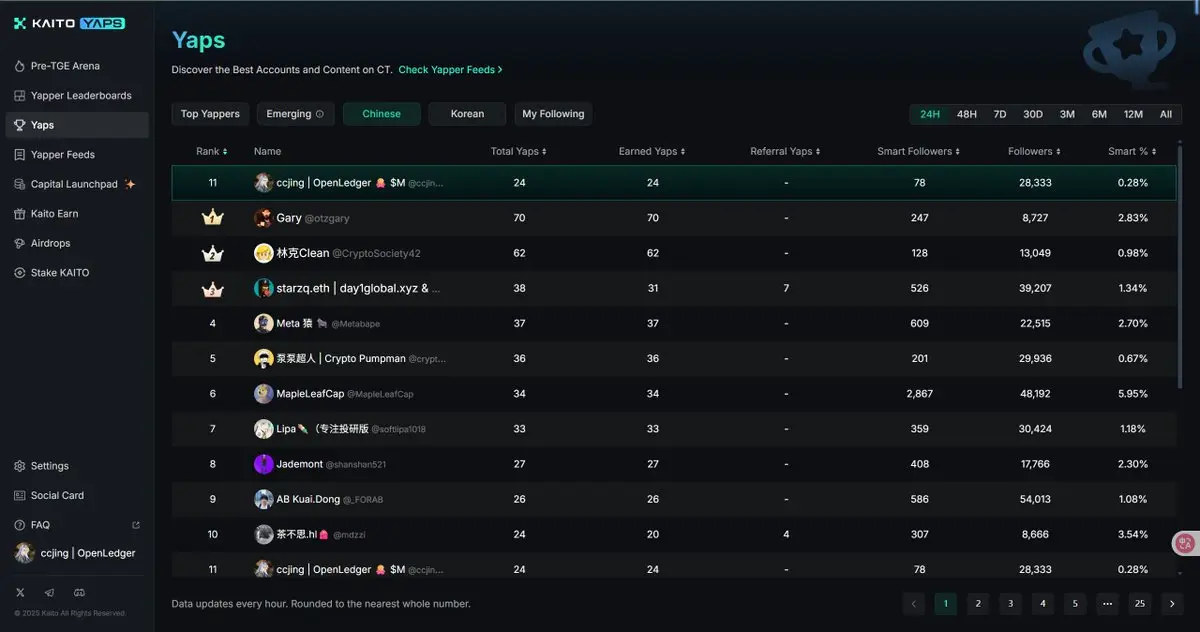Go to page 2
Screen dimensions: 1200x632
click(978, 603)
